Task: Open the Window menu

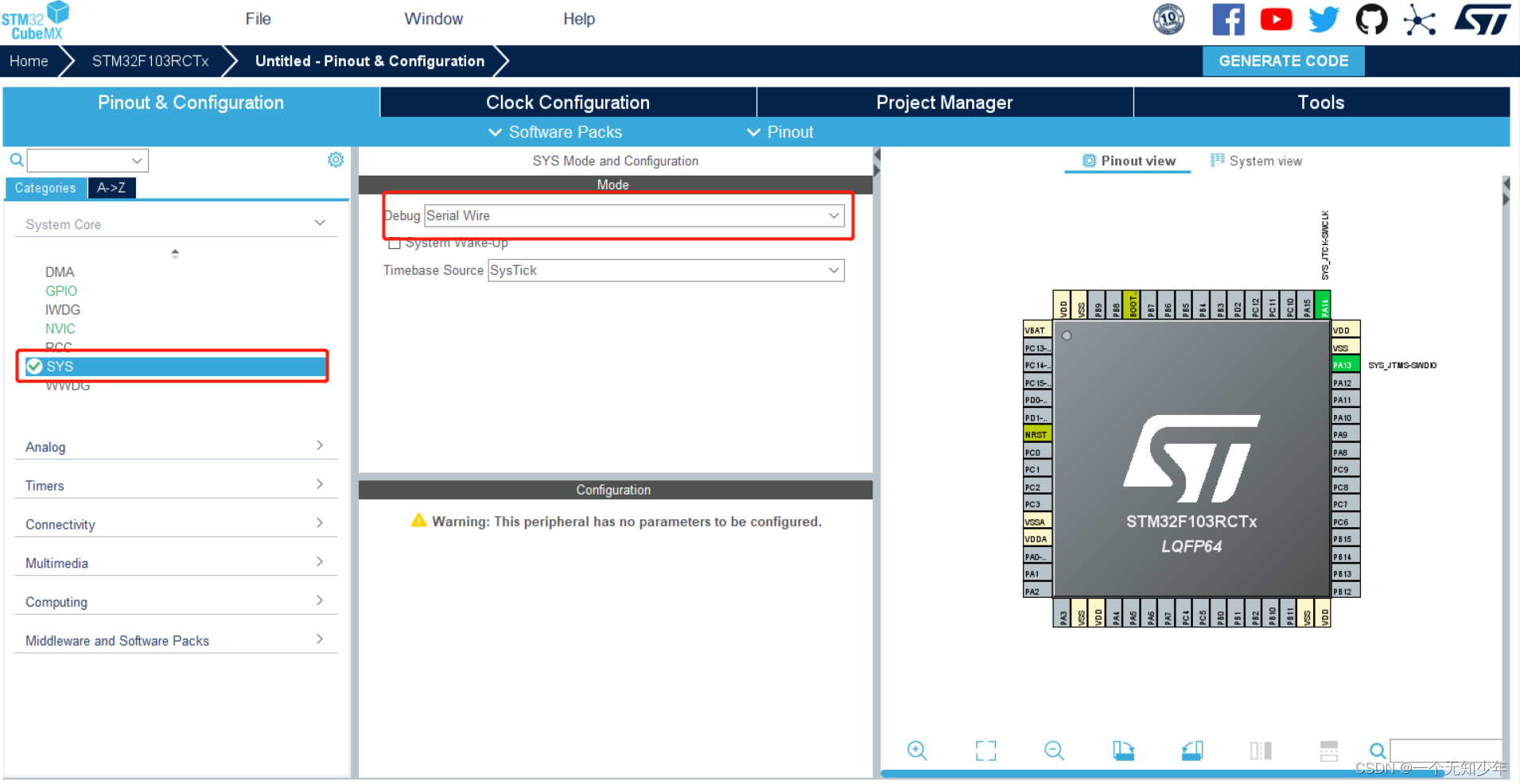Action: 433,18
